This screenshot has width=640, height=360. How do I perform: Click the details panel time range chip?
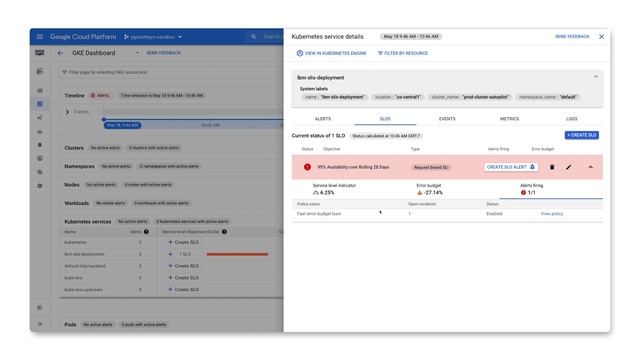click(x=411, y=37)
